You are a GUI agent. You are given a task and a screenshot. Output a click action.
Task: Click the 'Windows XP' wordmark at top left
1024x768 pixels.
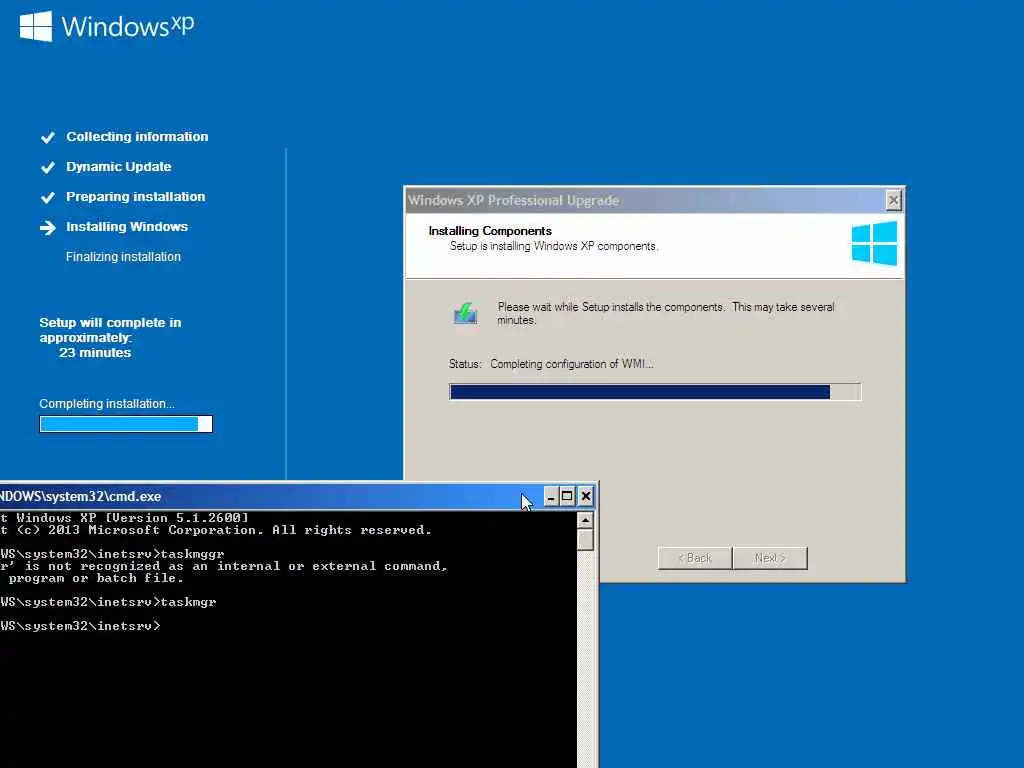(127, 26)
